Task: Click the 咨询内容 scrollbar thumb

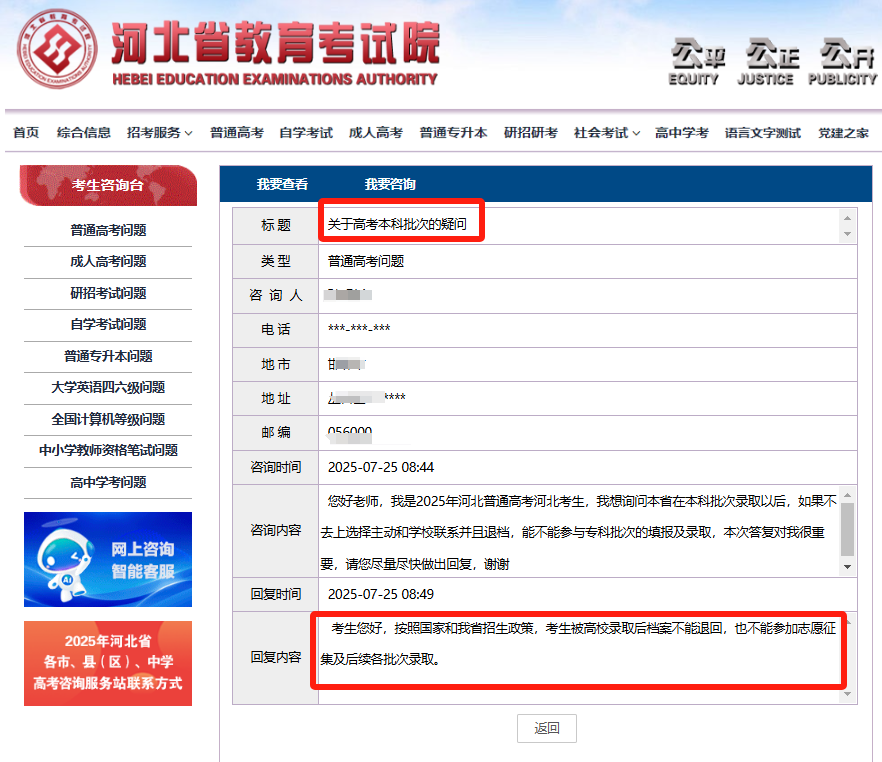Action: pos(847,529)
